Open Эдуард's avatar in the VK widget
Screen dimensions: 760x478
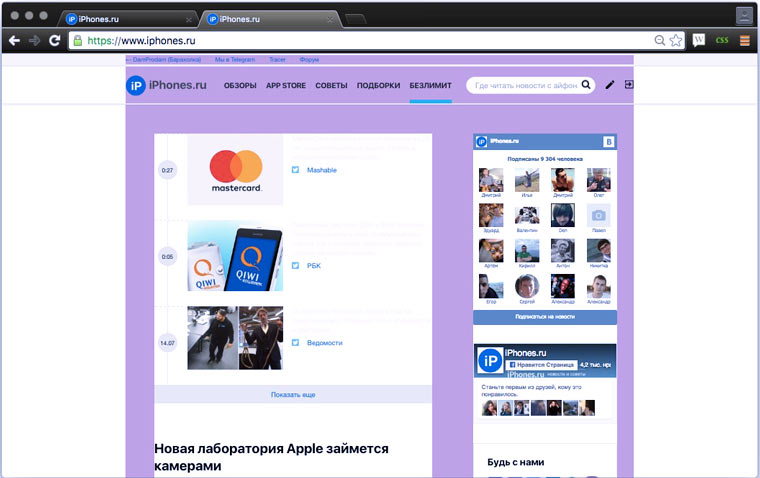tap(491, 215)
